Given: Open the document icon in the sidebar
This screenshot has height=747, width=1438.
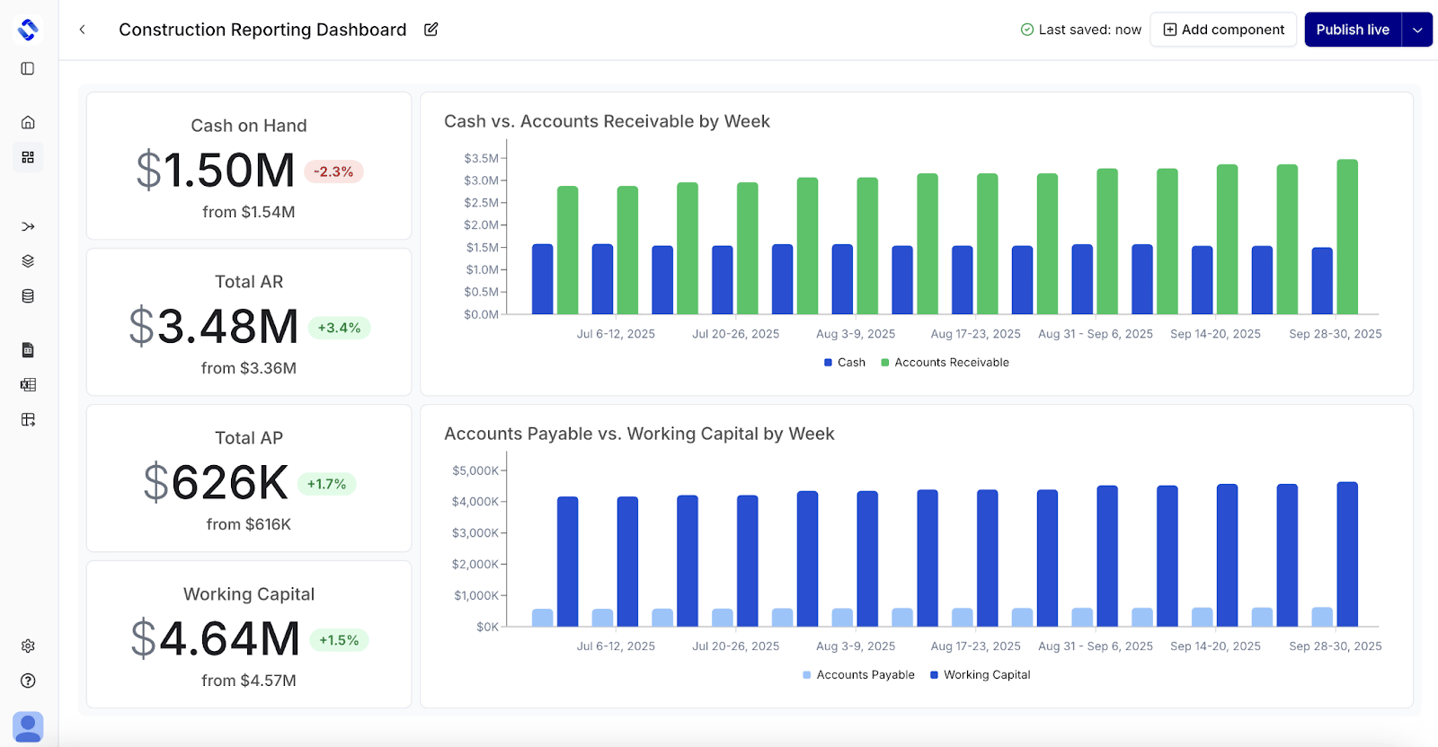Looking at the screenshot, I should [x=28, y=350].
